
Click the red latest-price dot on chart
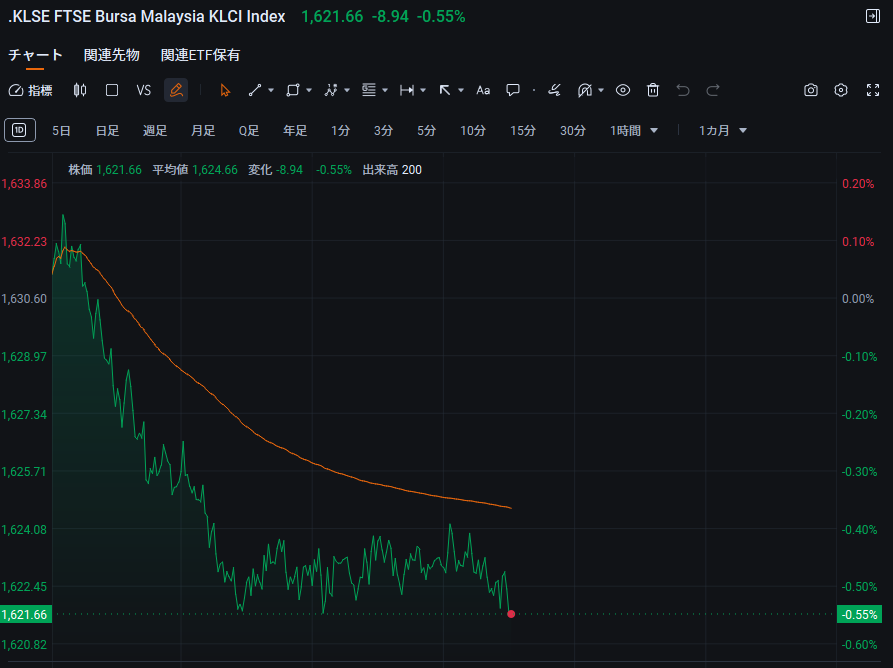(511, 614)
